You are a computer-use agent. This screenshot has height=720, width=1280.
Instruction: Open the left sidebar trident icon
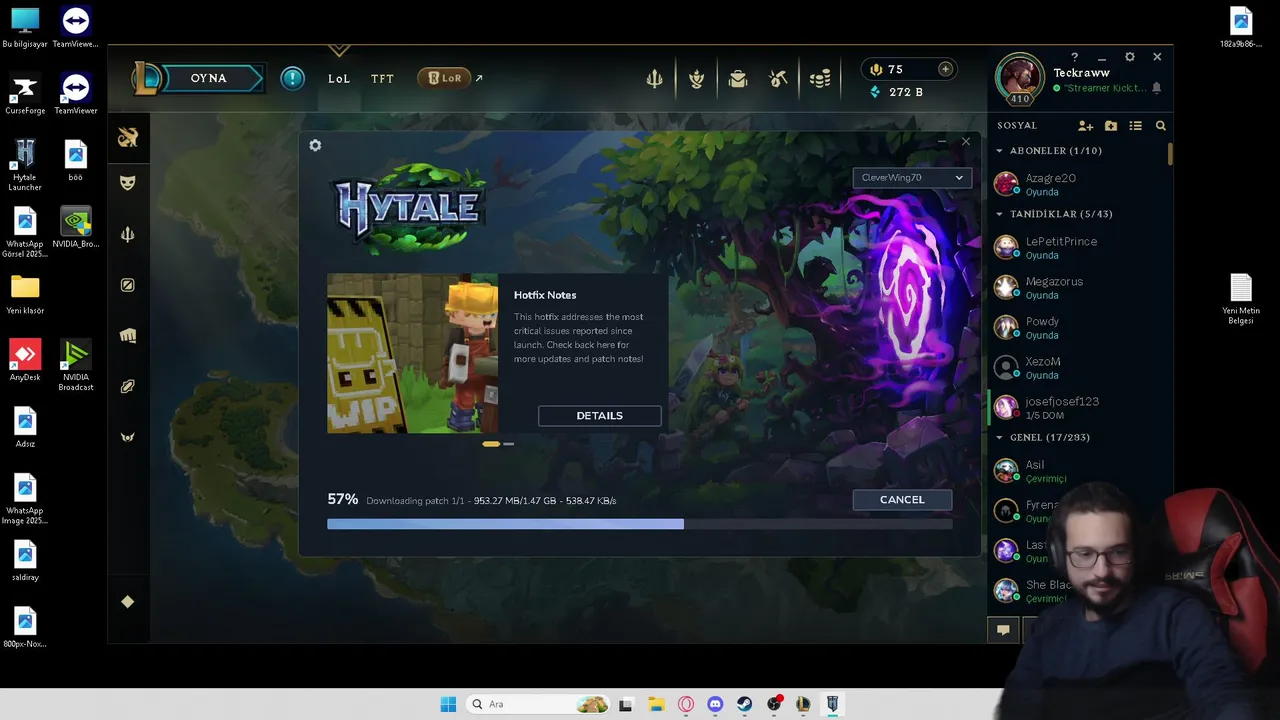click(128, 234)
